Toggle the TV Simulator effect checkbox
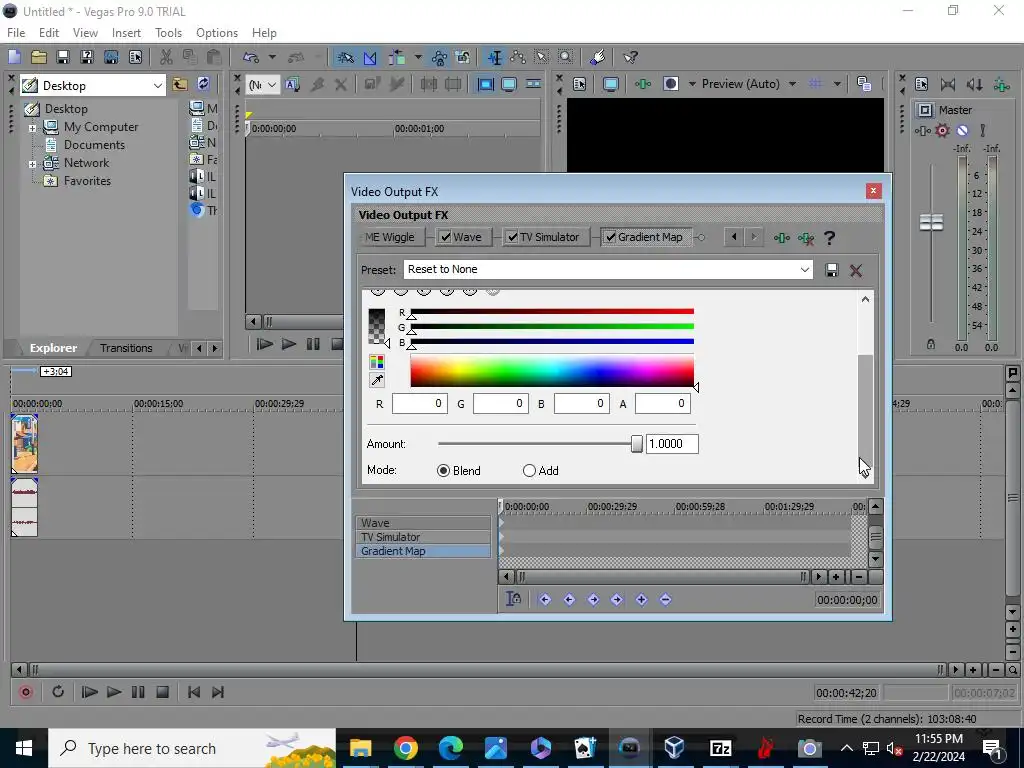Image resolution: width=1024 pixels, height=768 pixels. pos(513,237)
